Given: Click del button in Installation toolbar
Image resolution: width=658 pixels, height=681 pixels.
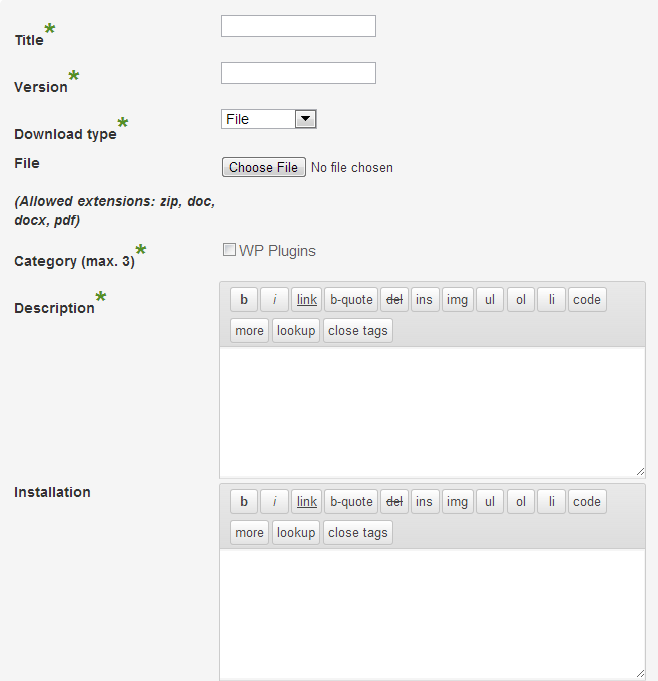Looking at the screenshot, I should pyautogui.click(x=394, y=501).
